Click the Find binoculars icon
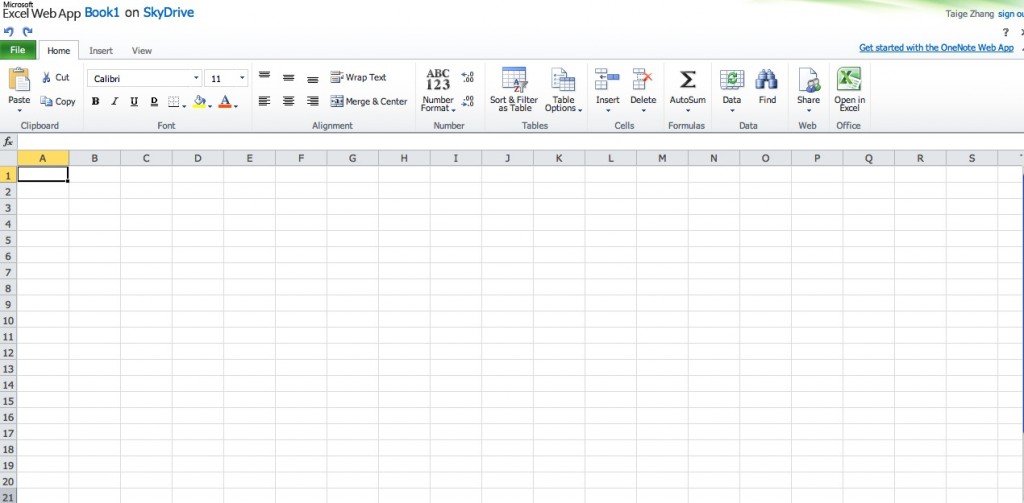This screenshot has width=1024, height=503. [x=767, y=80]
